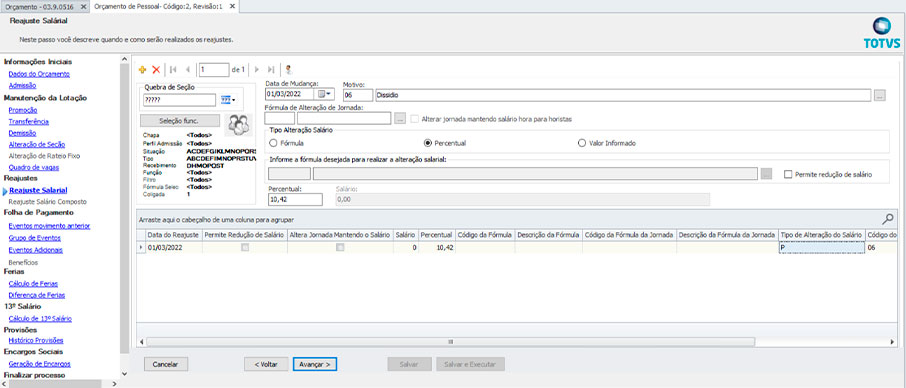Click the grid horizontal scrollbar right arrow
Viewport: 906px width, 388px height.
[x=892, y=342]
